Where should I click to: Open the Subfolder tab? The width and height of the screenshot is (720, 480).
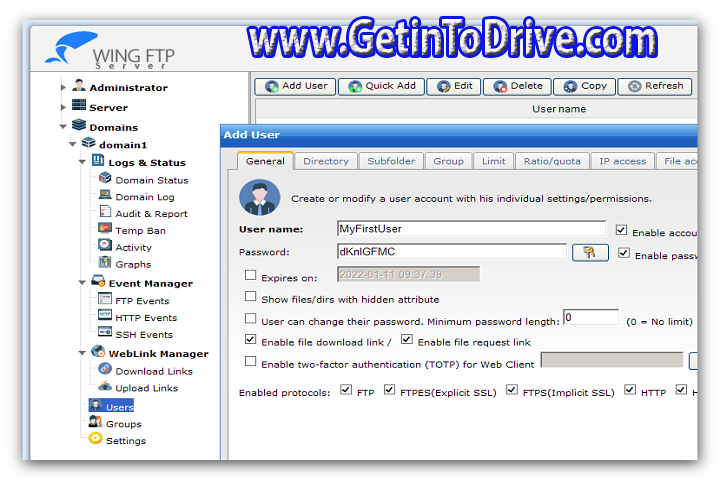pyautogui.click(x=391, y=161)
